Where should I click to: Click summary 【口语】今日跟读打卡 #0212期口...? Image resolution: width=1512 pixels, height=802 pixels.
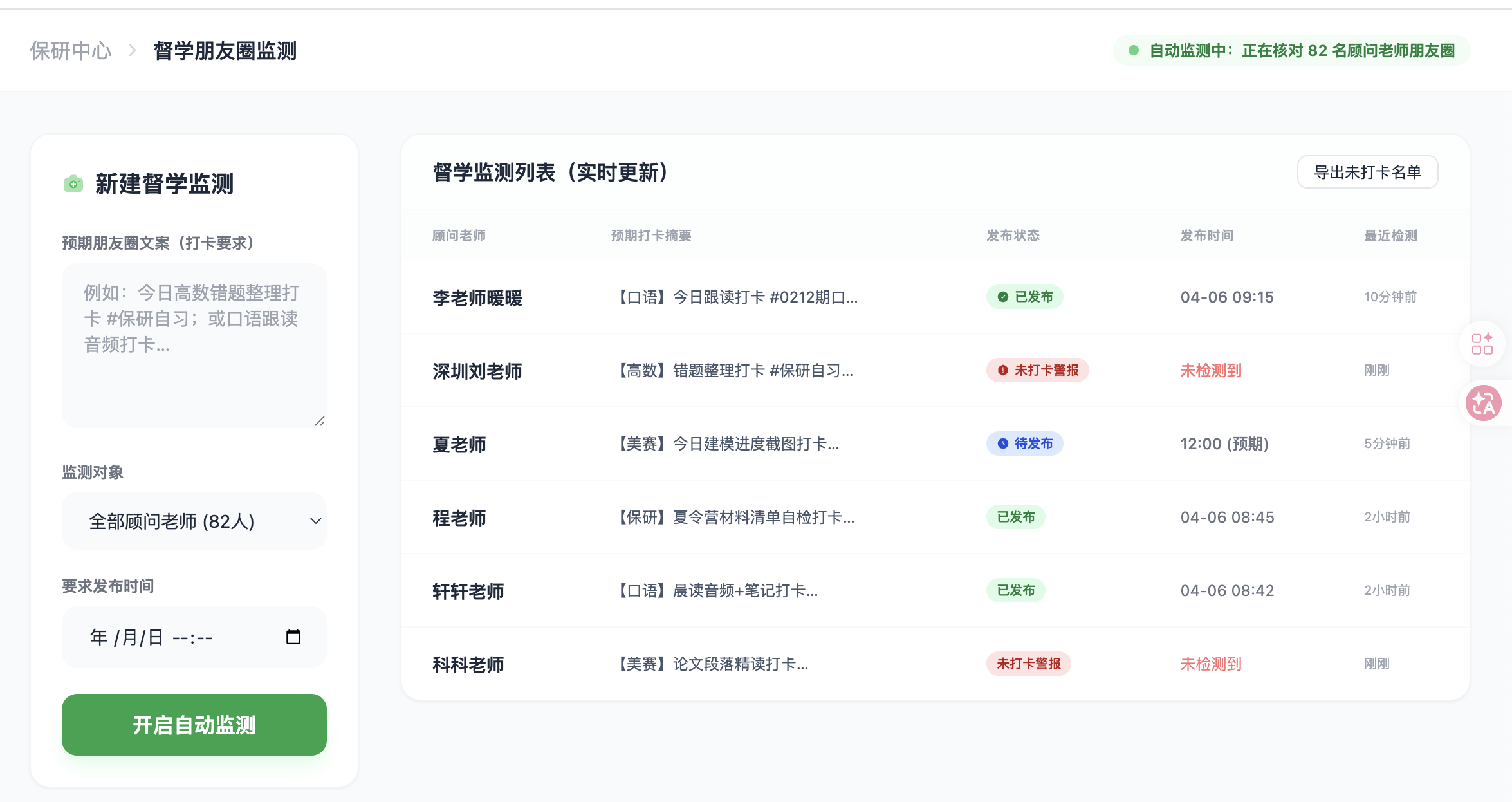point(735,297)
